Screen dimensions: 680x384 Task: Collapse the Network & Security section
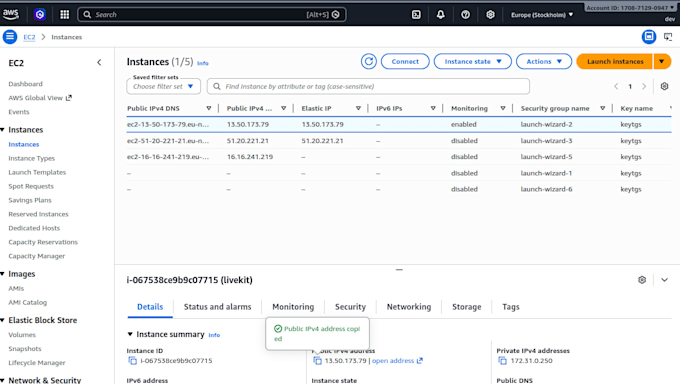point(3,380)
